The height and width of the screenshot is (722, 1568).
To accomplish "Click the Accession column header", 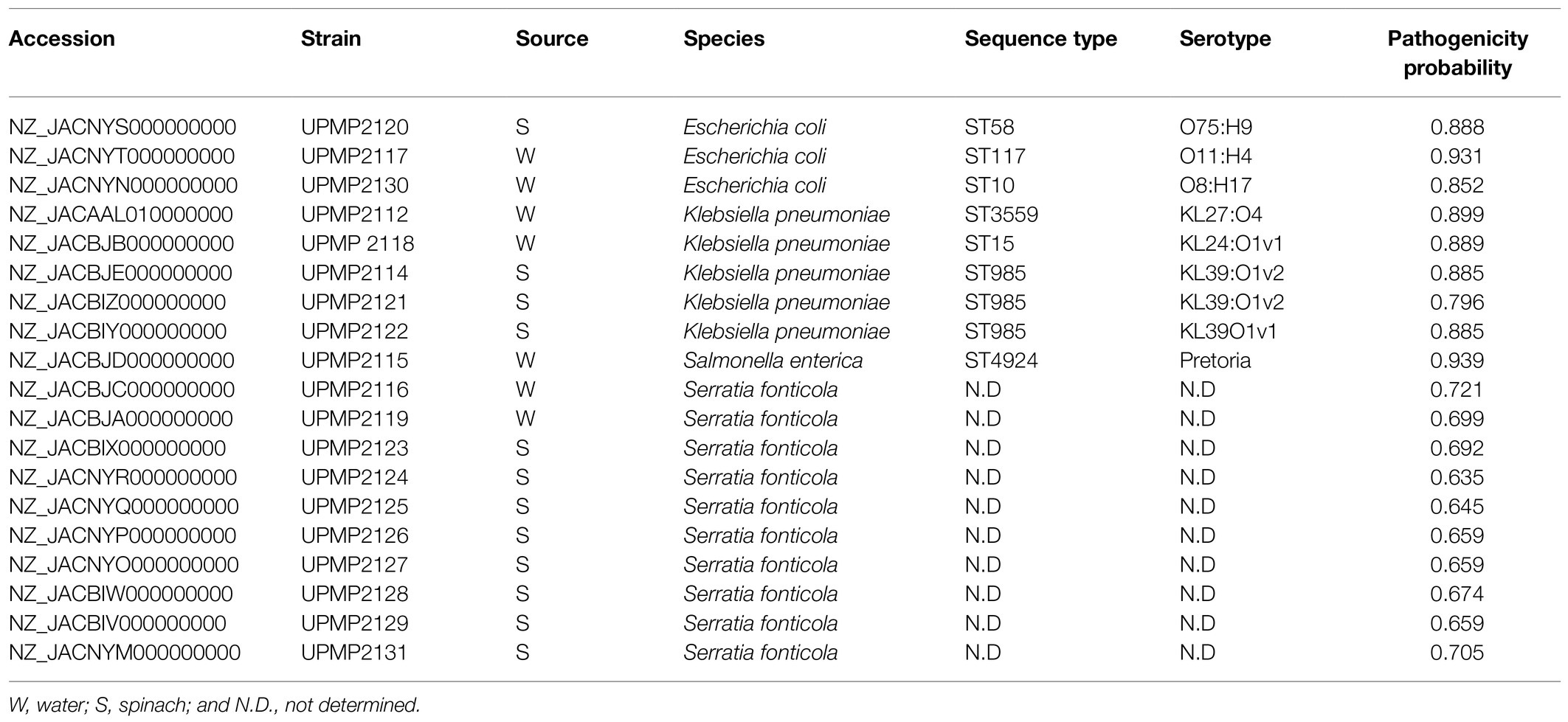I will tap(62, 39).
